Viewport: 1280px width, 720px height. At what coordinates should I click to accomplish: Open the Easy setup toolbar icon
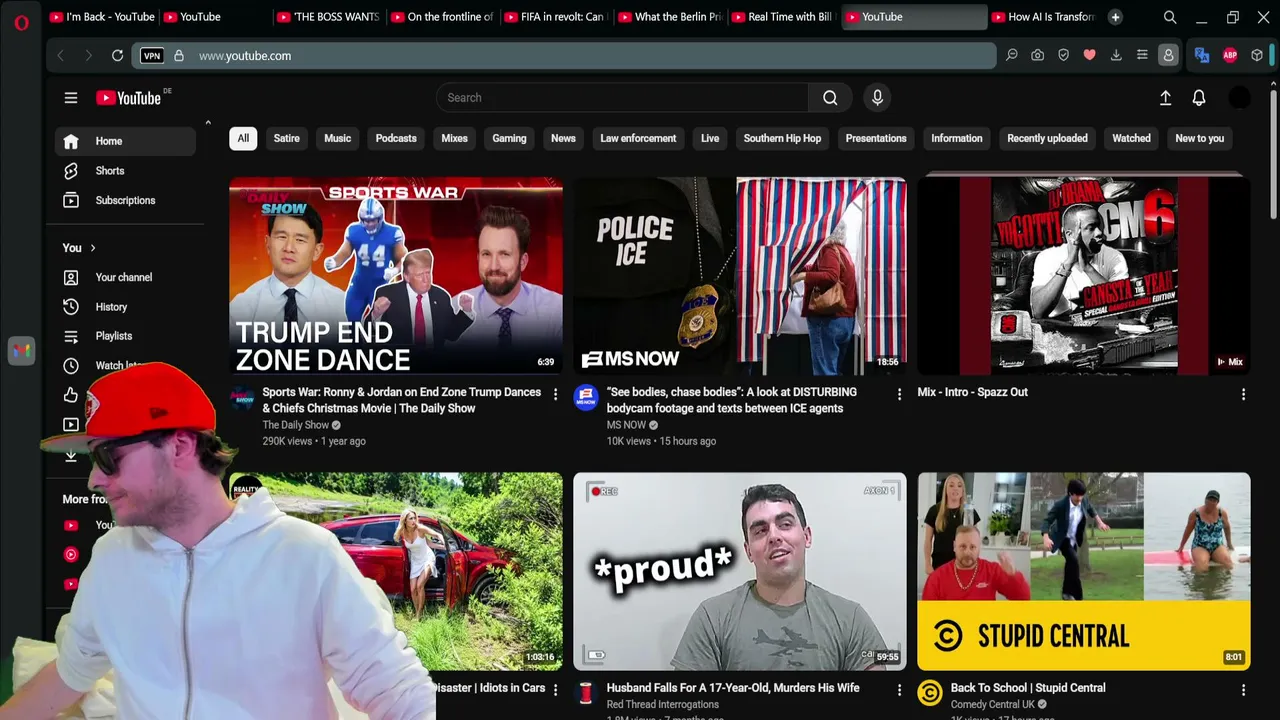(x=1142, y=56)
